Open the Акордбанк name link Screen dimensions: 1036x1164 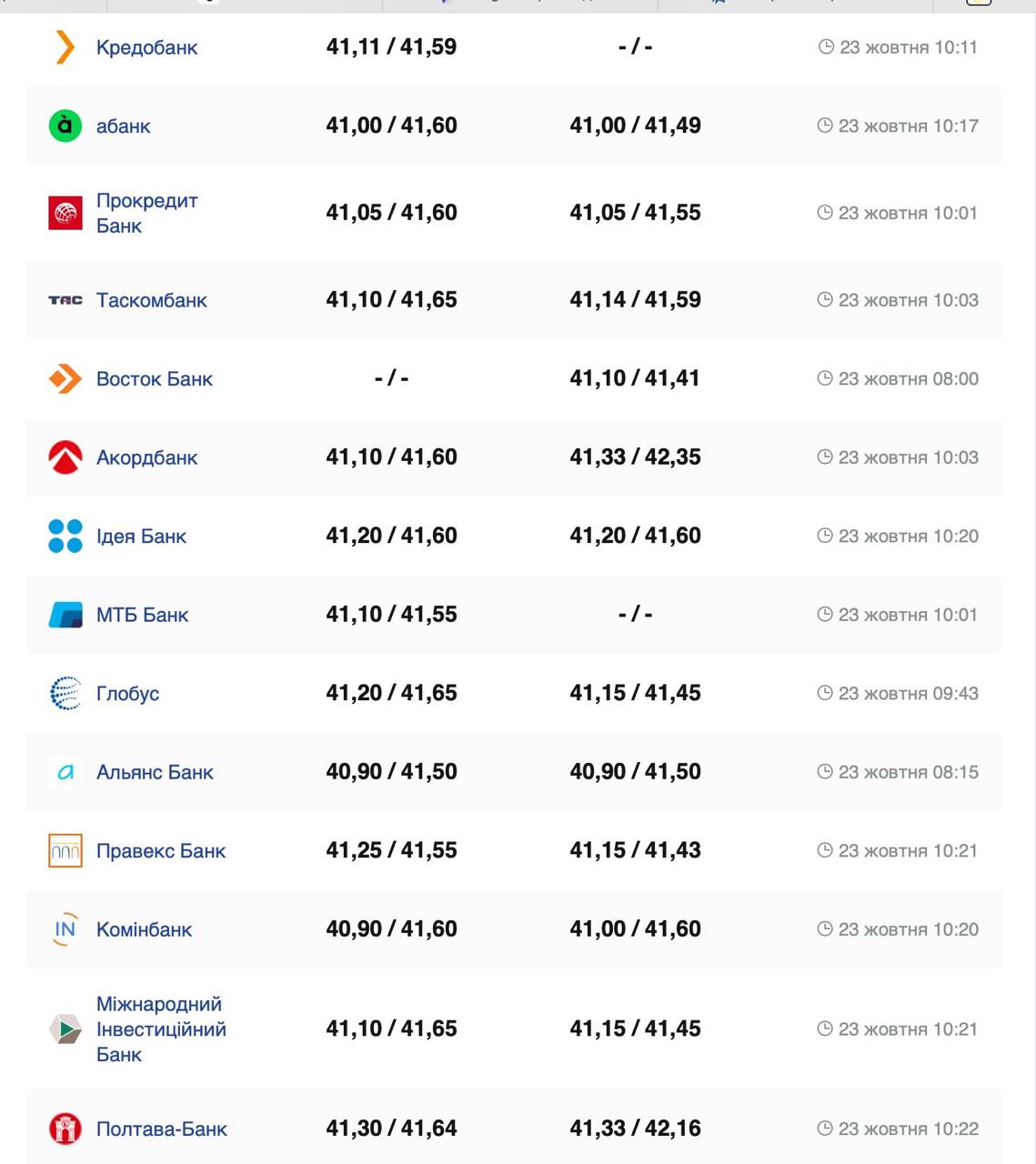coord(146,457)
